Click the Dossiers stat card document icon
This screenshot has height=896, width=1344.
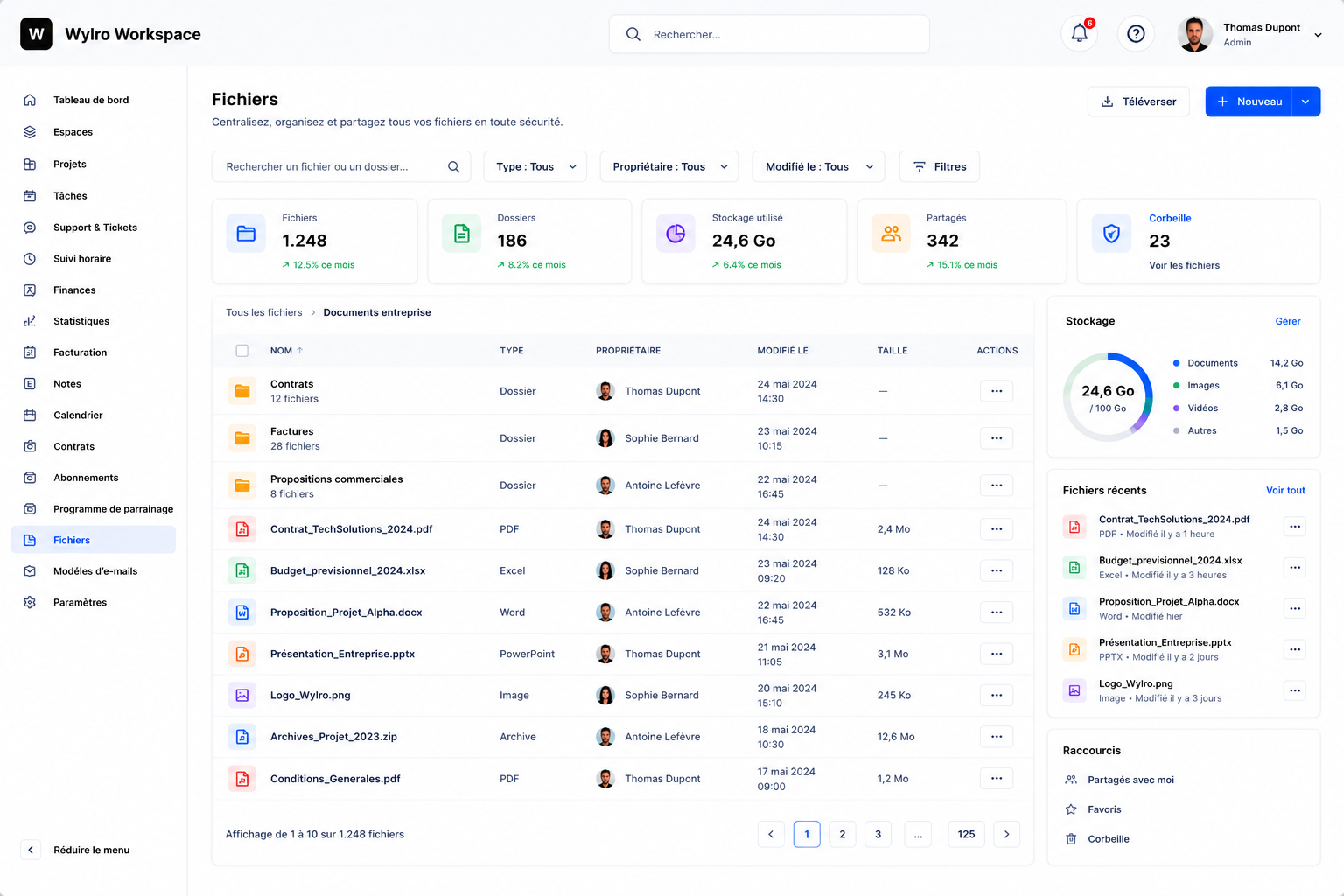[461, 234]
